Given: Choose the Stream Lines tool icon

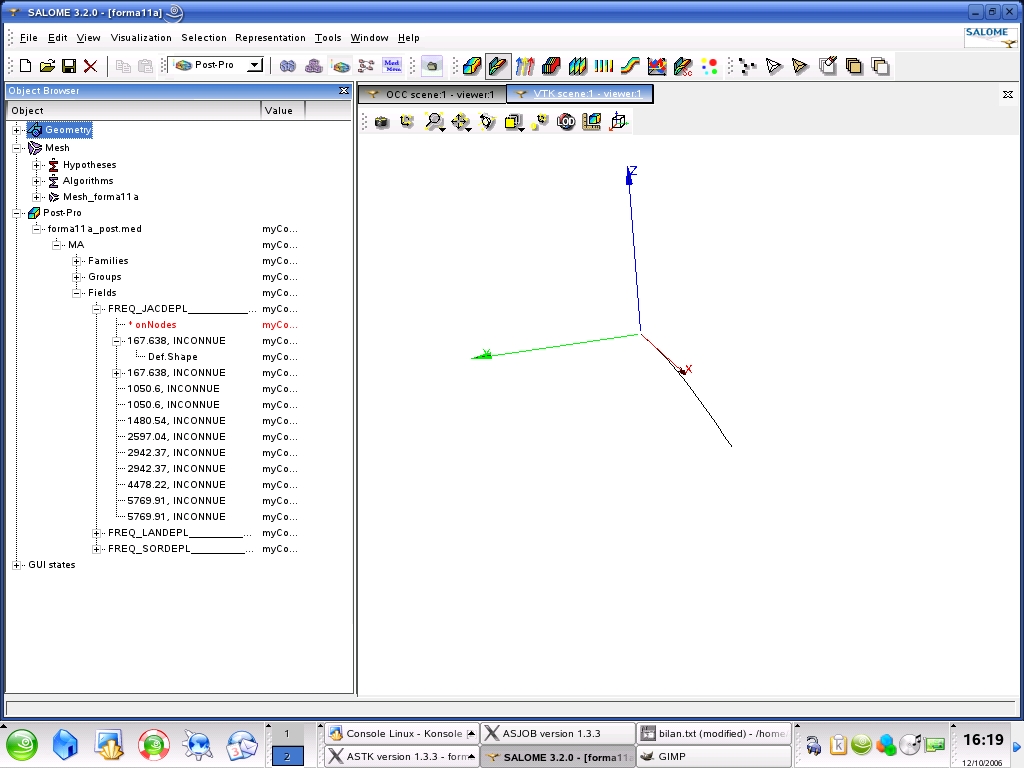Looking at the screenshot, I should click(629, 66).
